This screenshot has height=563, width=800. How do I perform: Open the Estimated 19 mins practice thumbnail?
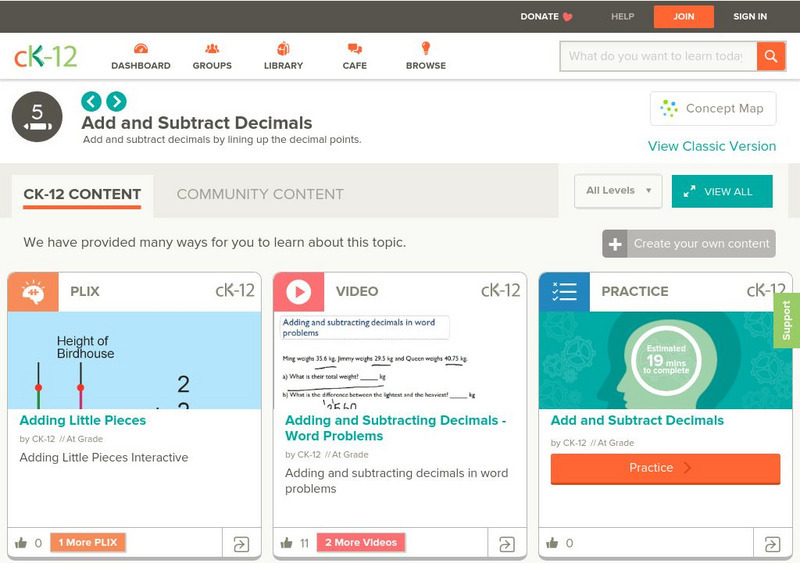pos(666,360)
